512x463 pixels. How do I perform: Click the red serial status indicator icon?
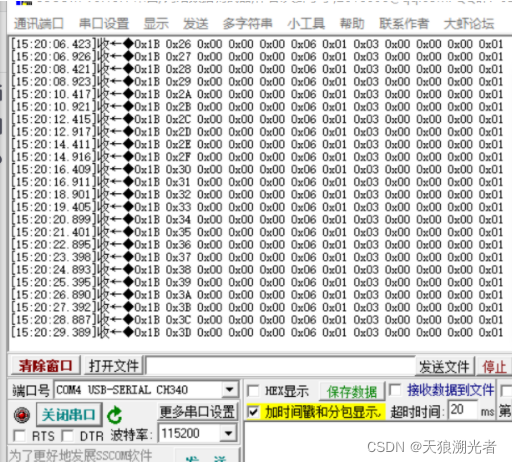[x=22, y=415]
